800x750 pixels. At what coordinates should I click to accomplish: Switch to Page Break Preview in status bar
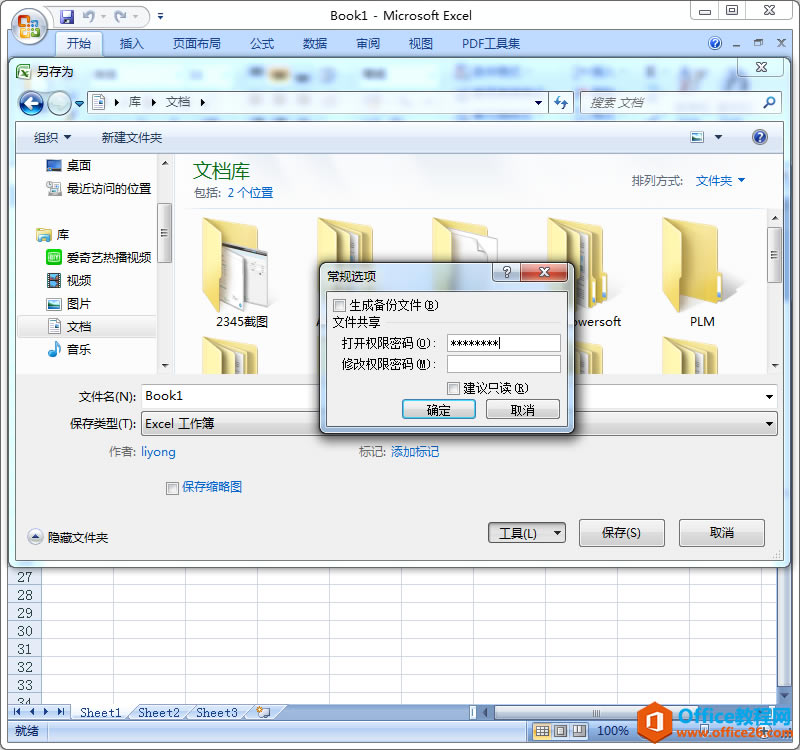pyautogui.click(x=579, y=731)
